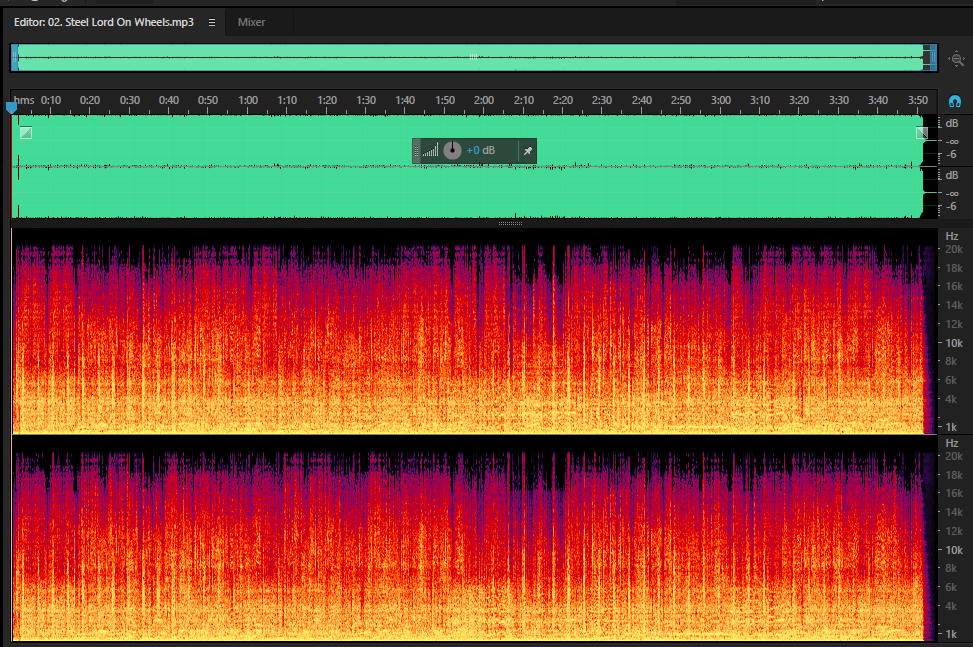Click the Hz label of the bottom spectrogram scale
973x647 pixels.
tap(952, 444)
